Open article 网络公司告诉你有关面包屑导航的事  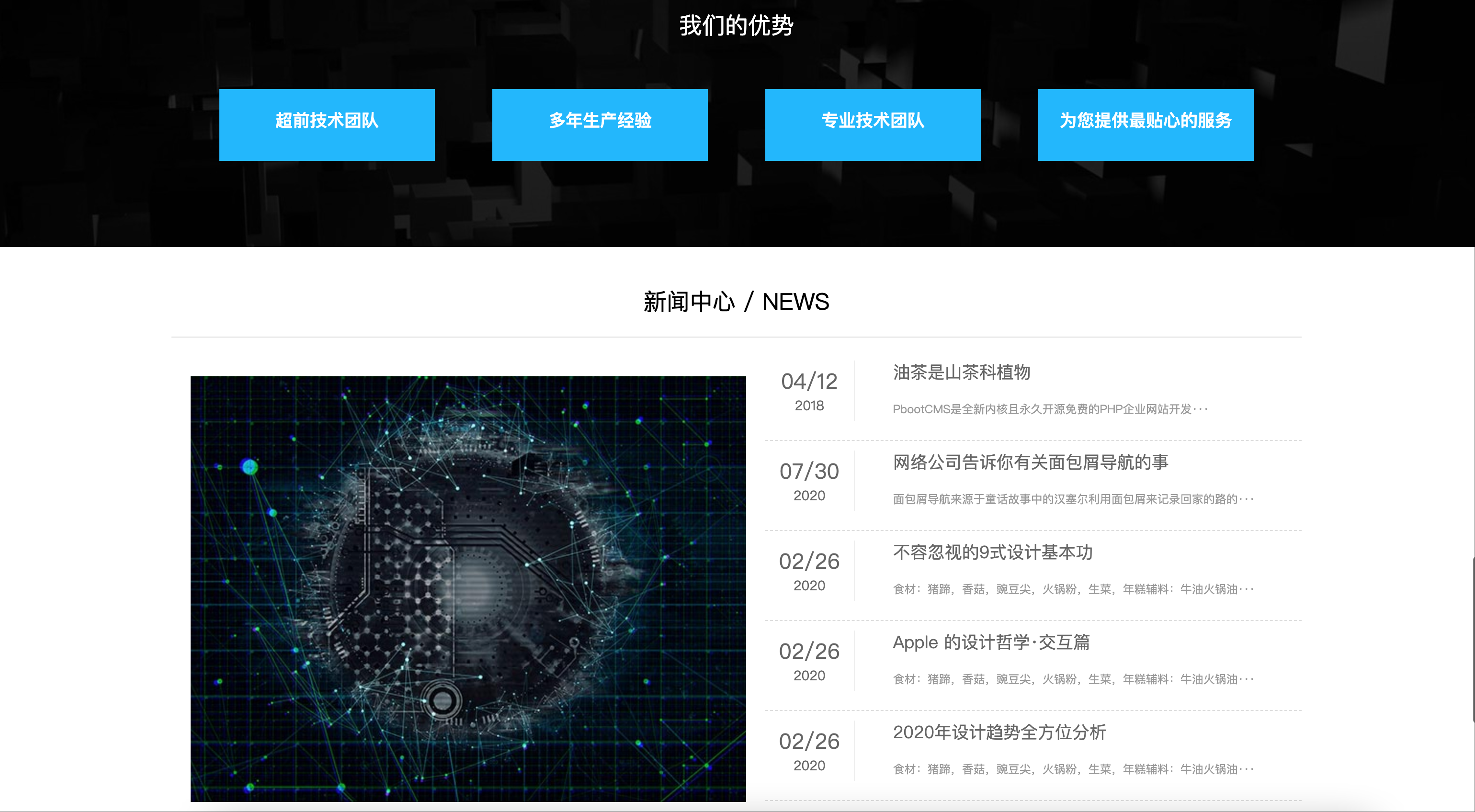coord(1030,462)
